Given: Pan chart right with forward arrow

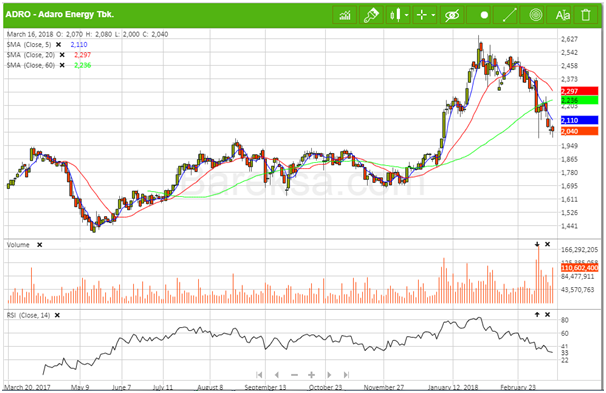Looking at the screenshot, I should point(329,375).
